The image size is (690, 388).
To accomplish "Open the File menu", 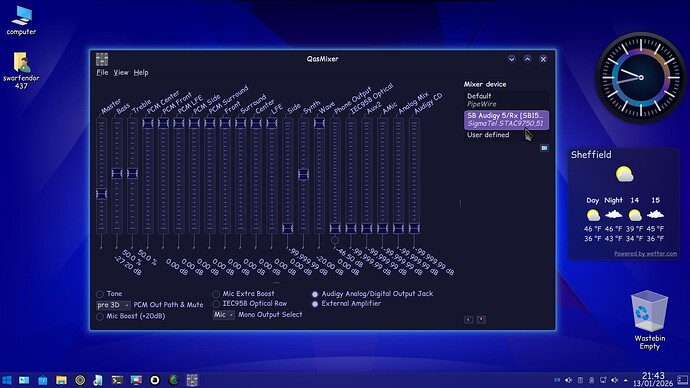I will pos(102,73).
